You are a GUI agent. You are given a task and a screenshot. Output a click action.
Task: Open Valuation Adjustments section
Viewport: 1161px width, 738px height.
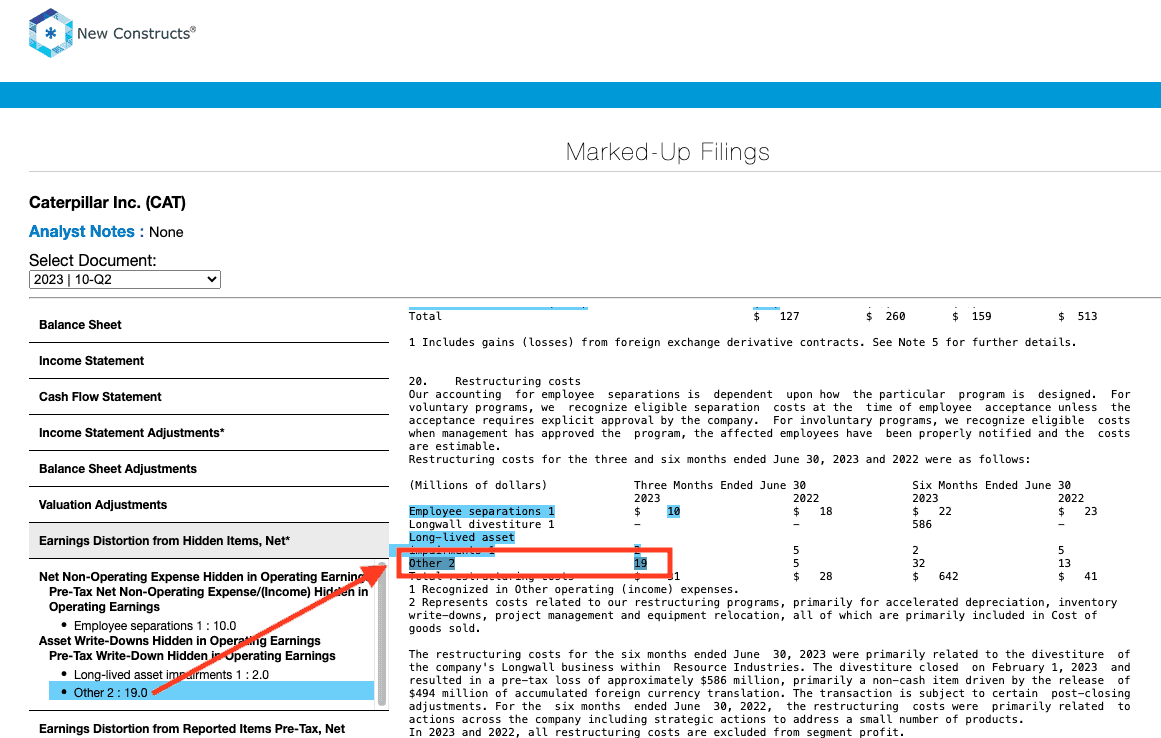pyautogui.click(x=209, y=505)
